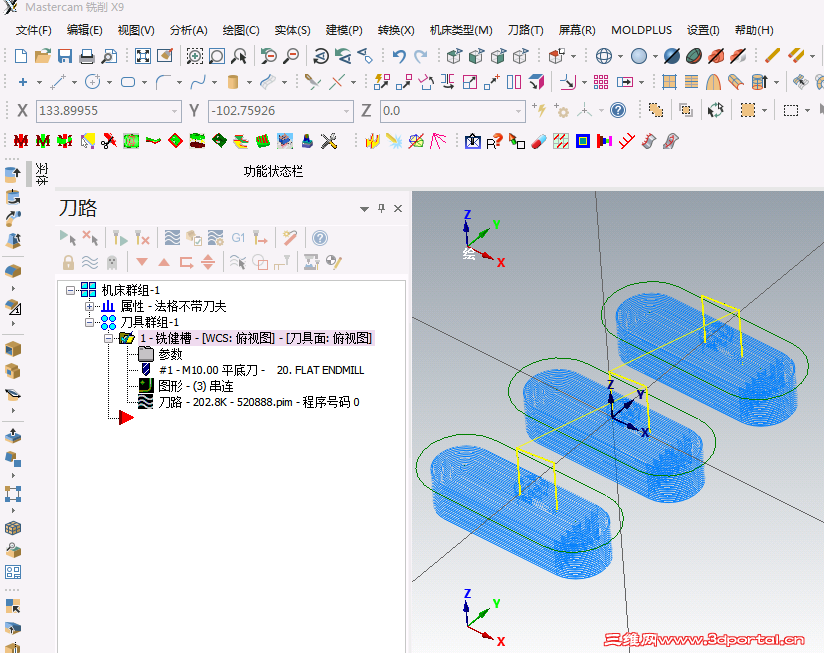Screen dimensions: 824x653
Task: Collapse the 1 - 铣健槽 operation node
Action: click(x=108, y=338)
